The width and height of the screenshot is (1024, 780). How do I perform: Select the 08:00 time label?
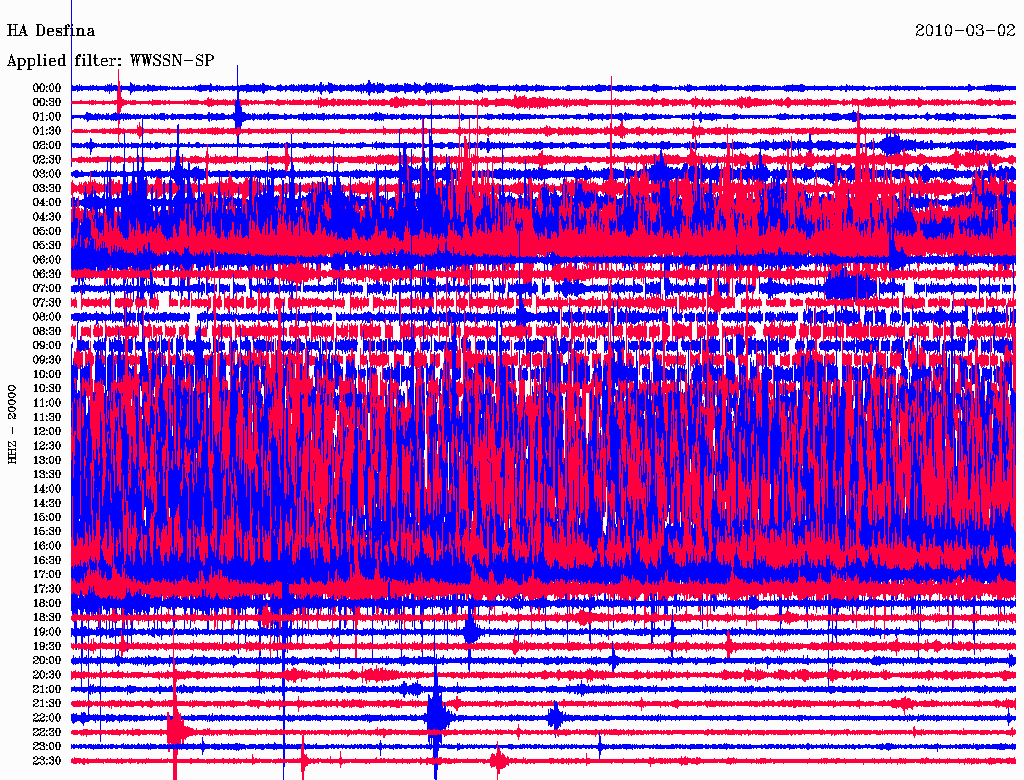[47, 317]
